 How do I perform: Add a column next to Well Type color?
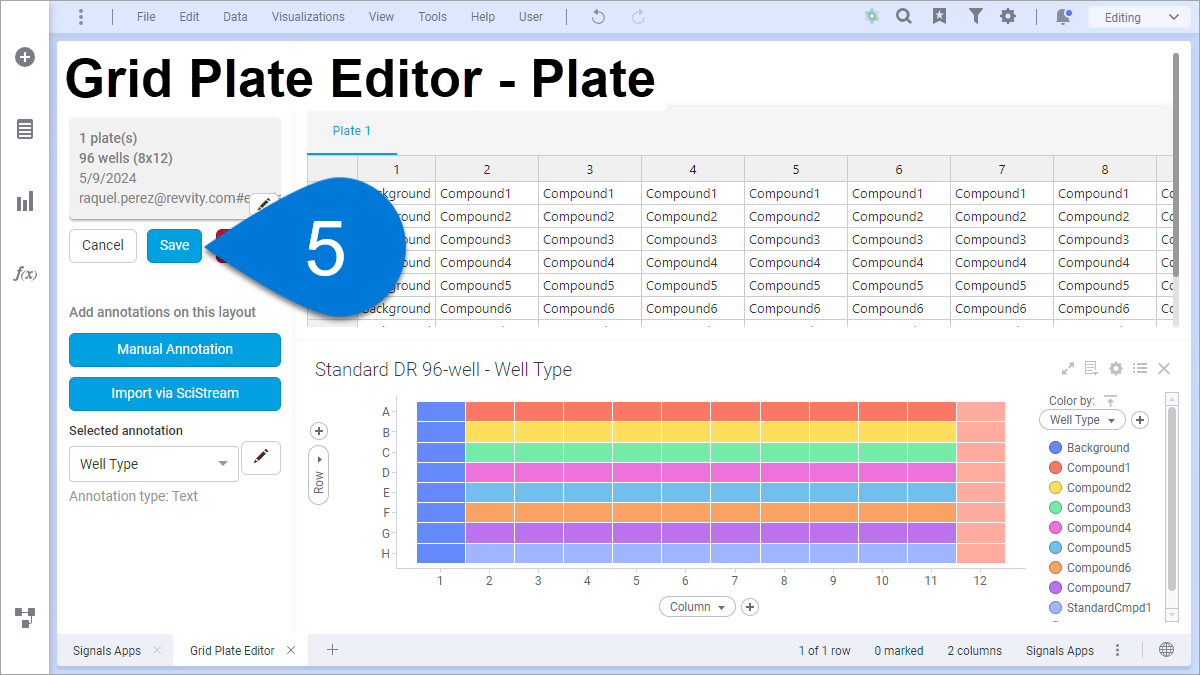(1140, 420)
